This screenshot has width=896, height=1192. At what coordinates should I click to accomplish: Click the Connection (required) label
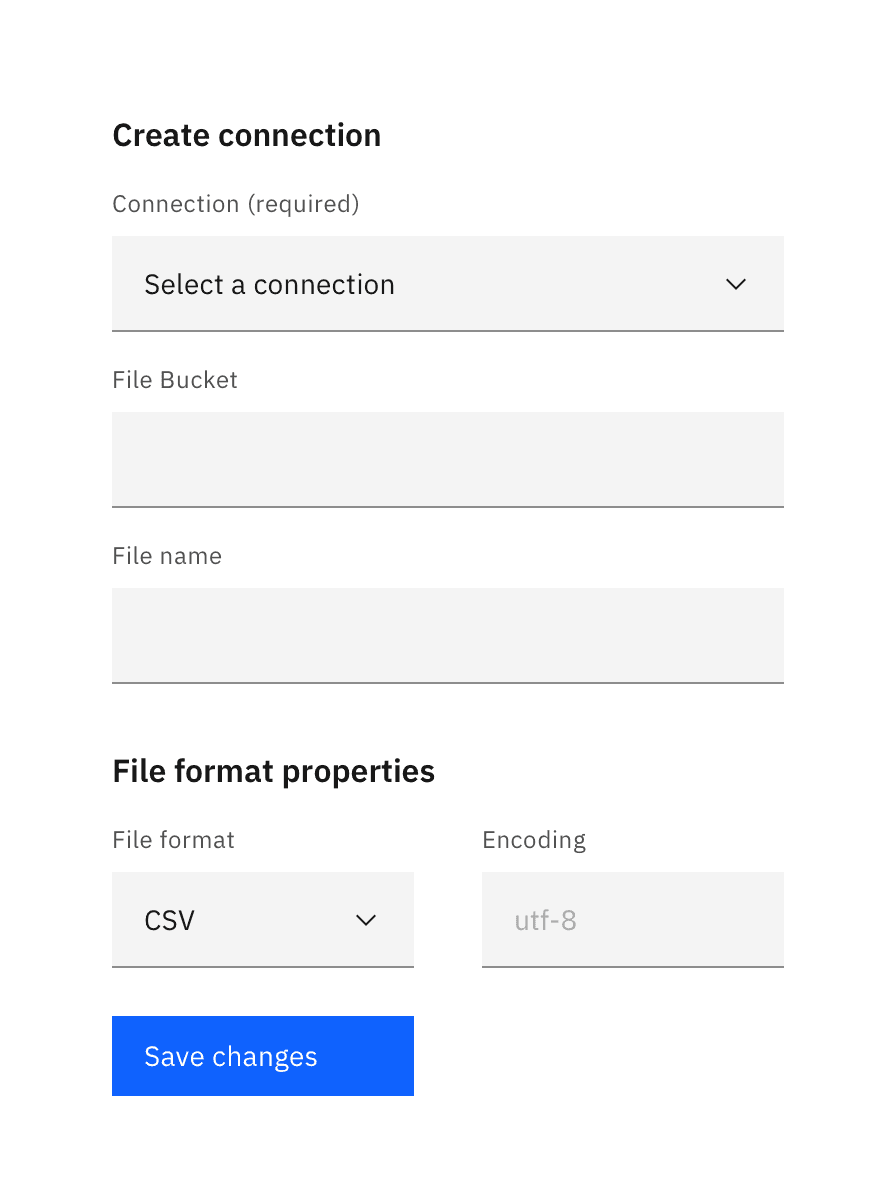[235, 204]
